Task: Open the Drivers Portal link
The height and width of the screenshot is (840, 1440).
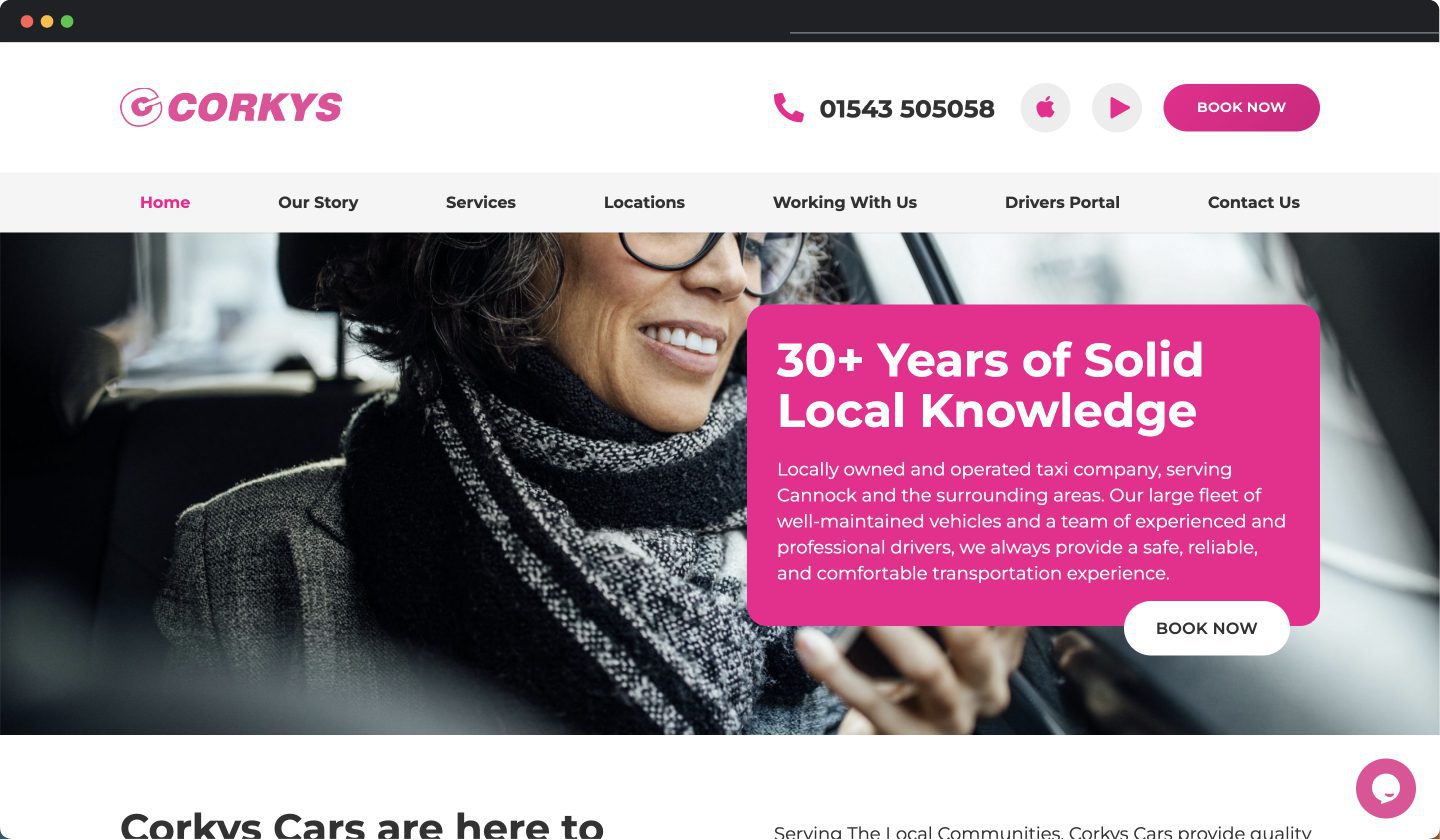Action: click(x=1062, y=202)
